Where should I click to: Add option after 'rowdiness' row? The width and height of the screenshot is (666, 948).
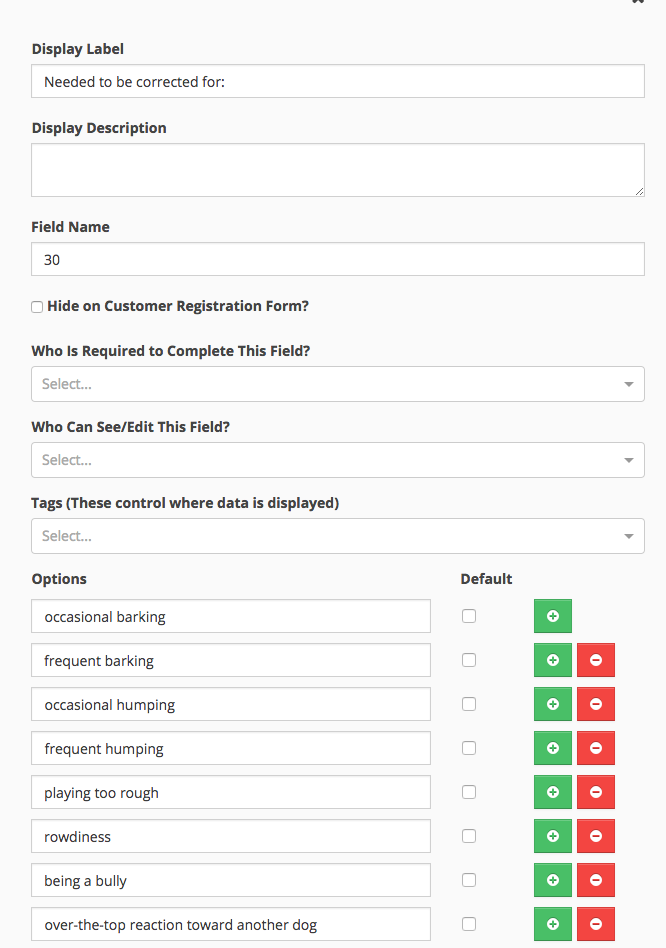coord(552,836)
